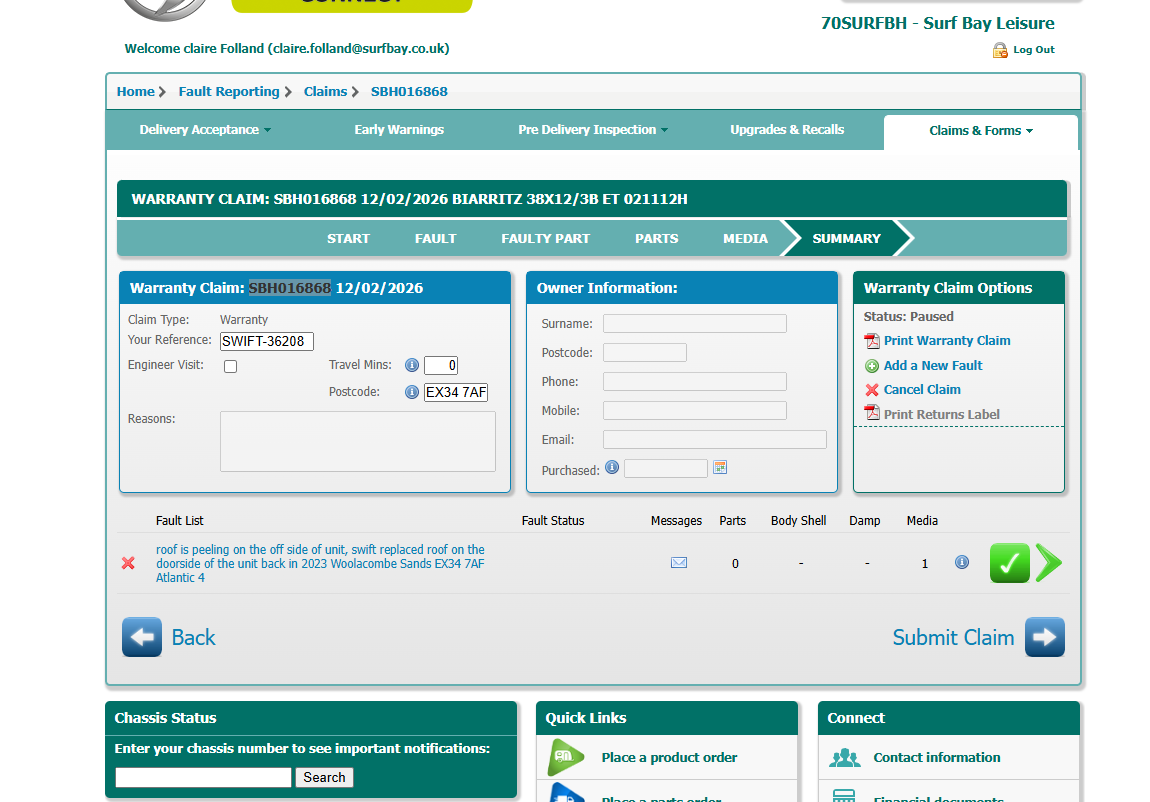Open the Purchased date calendar picker

(720, 468)
